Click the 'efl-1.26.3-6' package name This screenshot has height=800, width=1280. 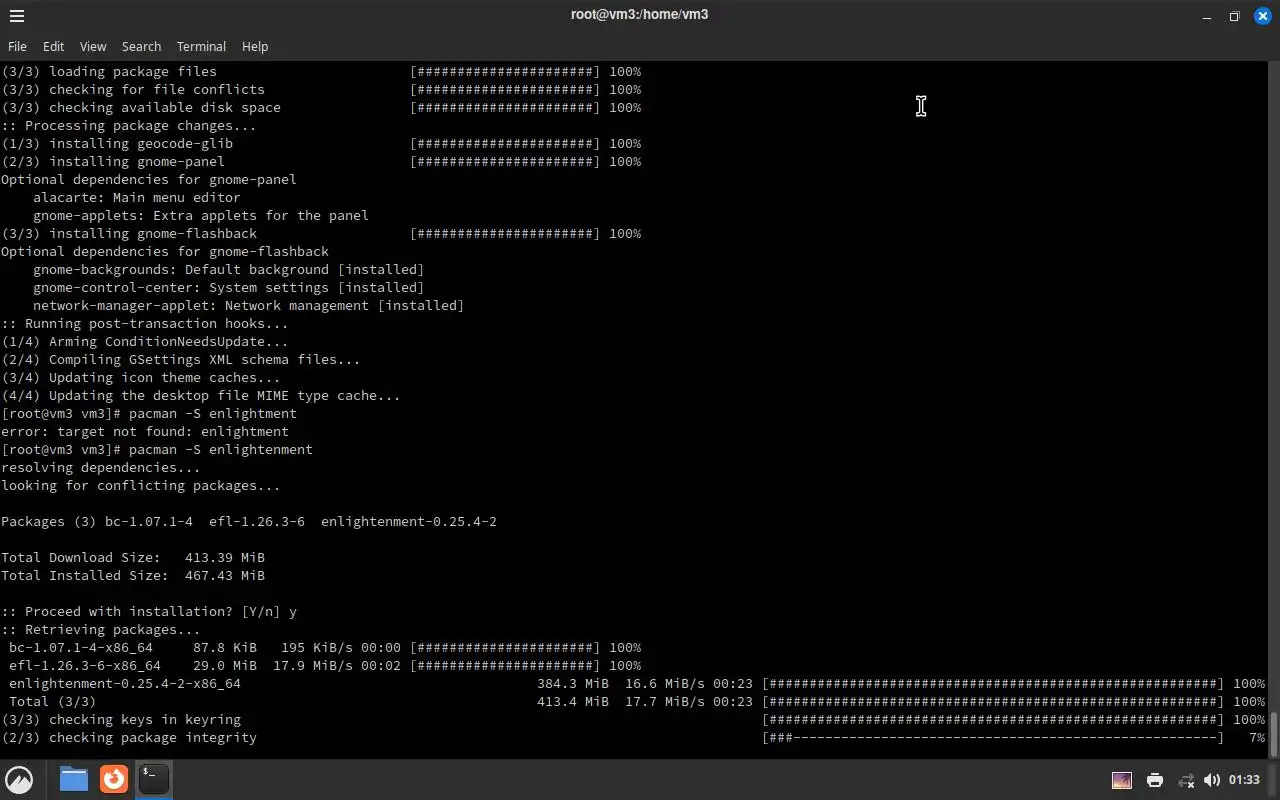[x=257, y=522]
